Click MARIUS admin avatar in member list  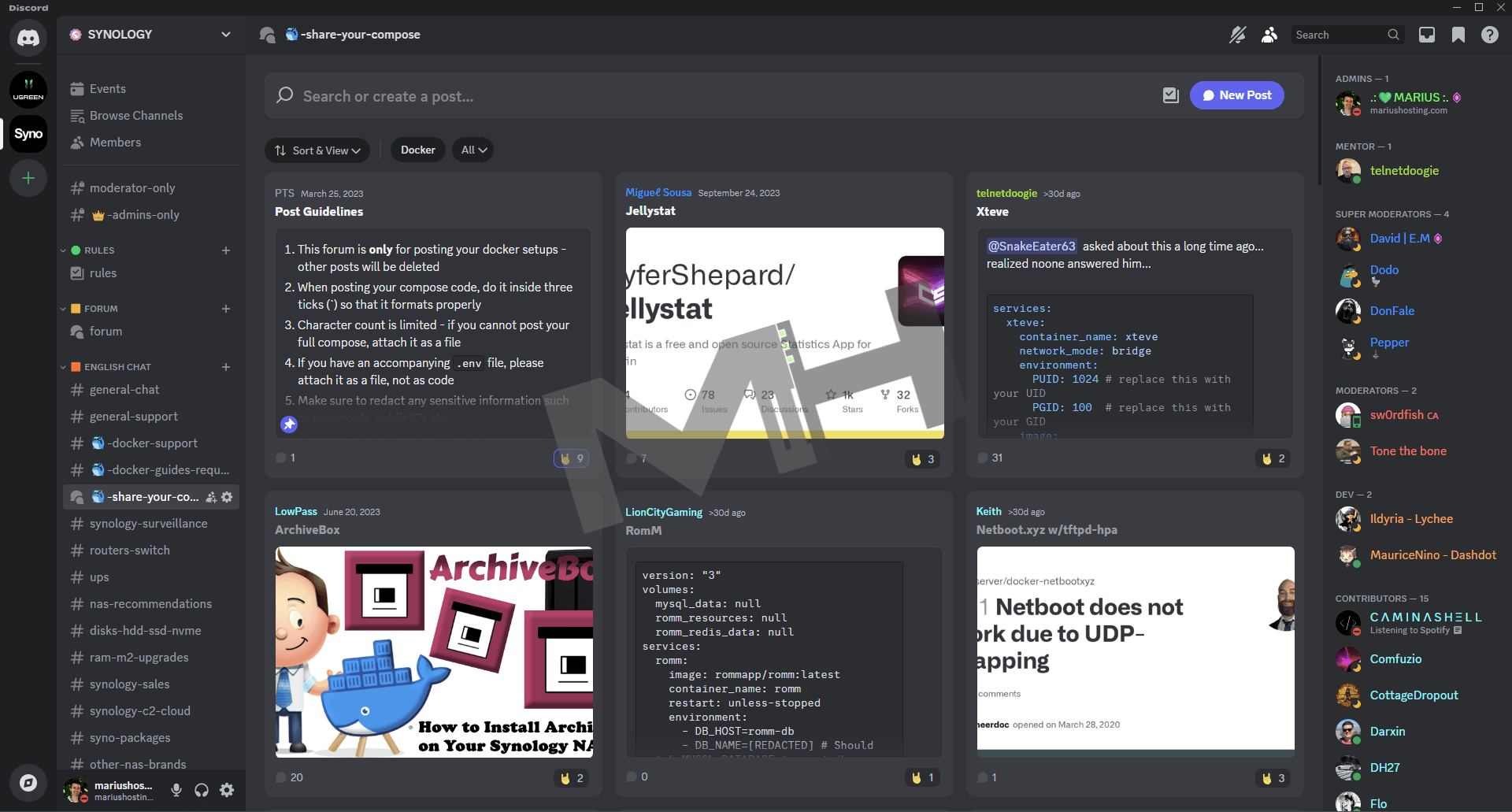pos(1348,103)
